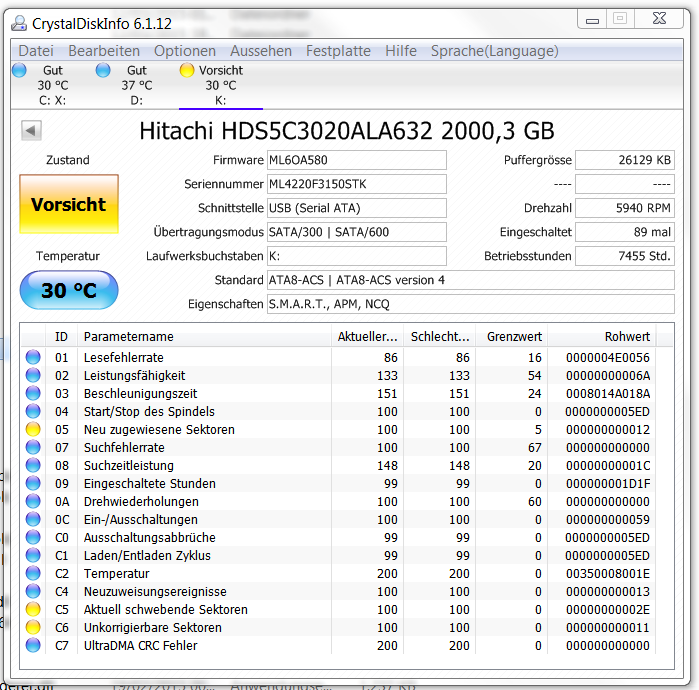Click raw value 00000000002E of schwebende Sektoren

[x=608, y=610]
